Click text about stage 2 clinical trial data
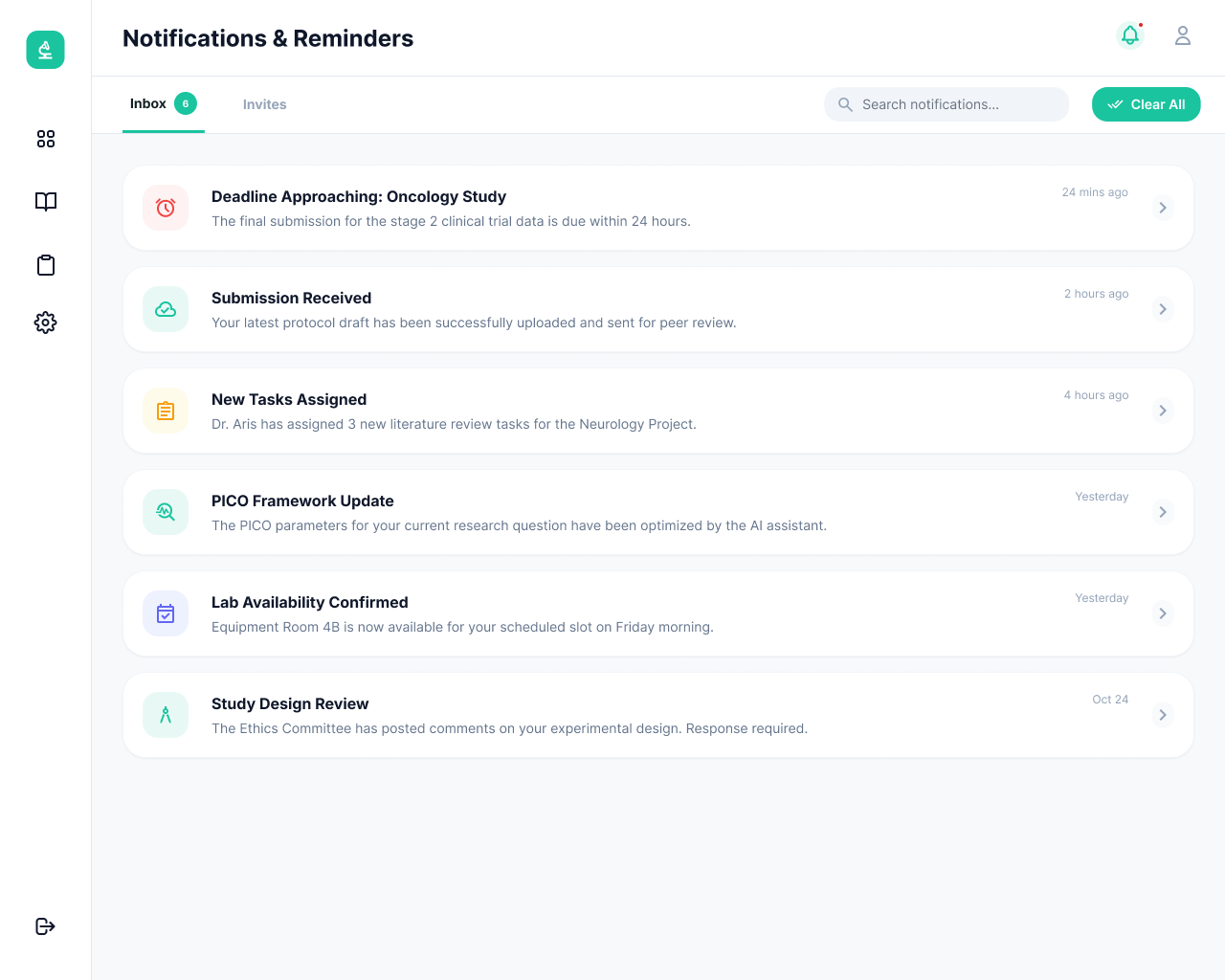 tap(451, 221)
